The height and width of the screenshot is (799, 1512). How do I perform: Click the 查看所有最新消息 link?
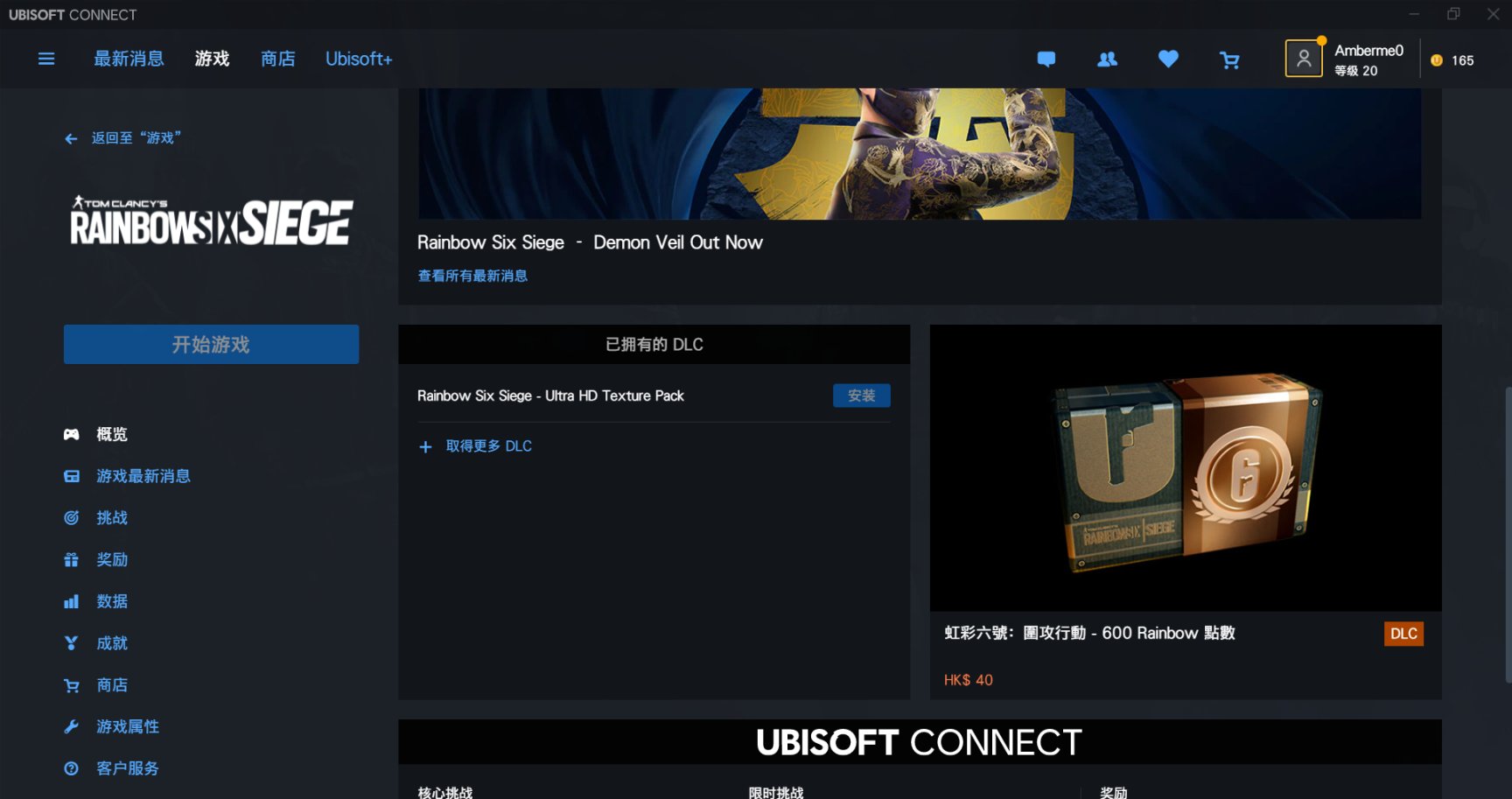tap(472, 276)
